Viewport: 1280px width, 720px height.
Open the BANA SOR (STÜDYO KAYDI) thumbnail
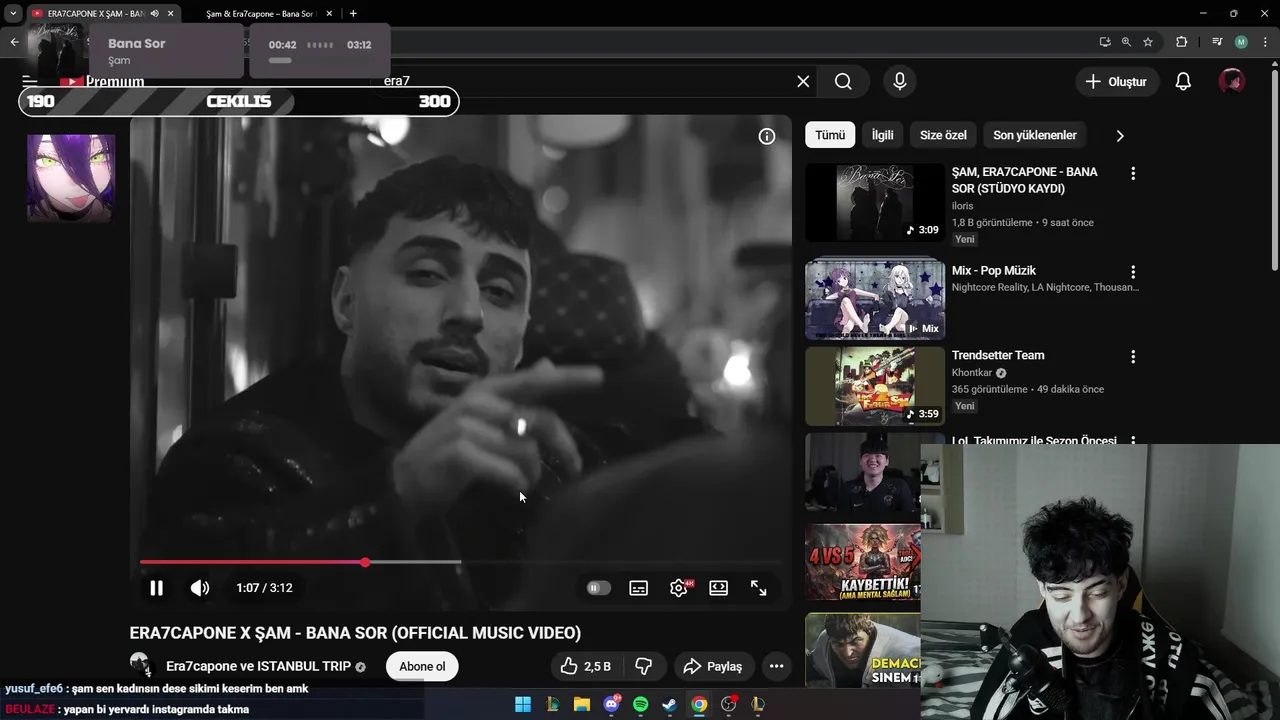pos(875,202)
